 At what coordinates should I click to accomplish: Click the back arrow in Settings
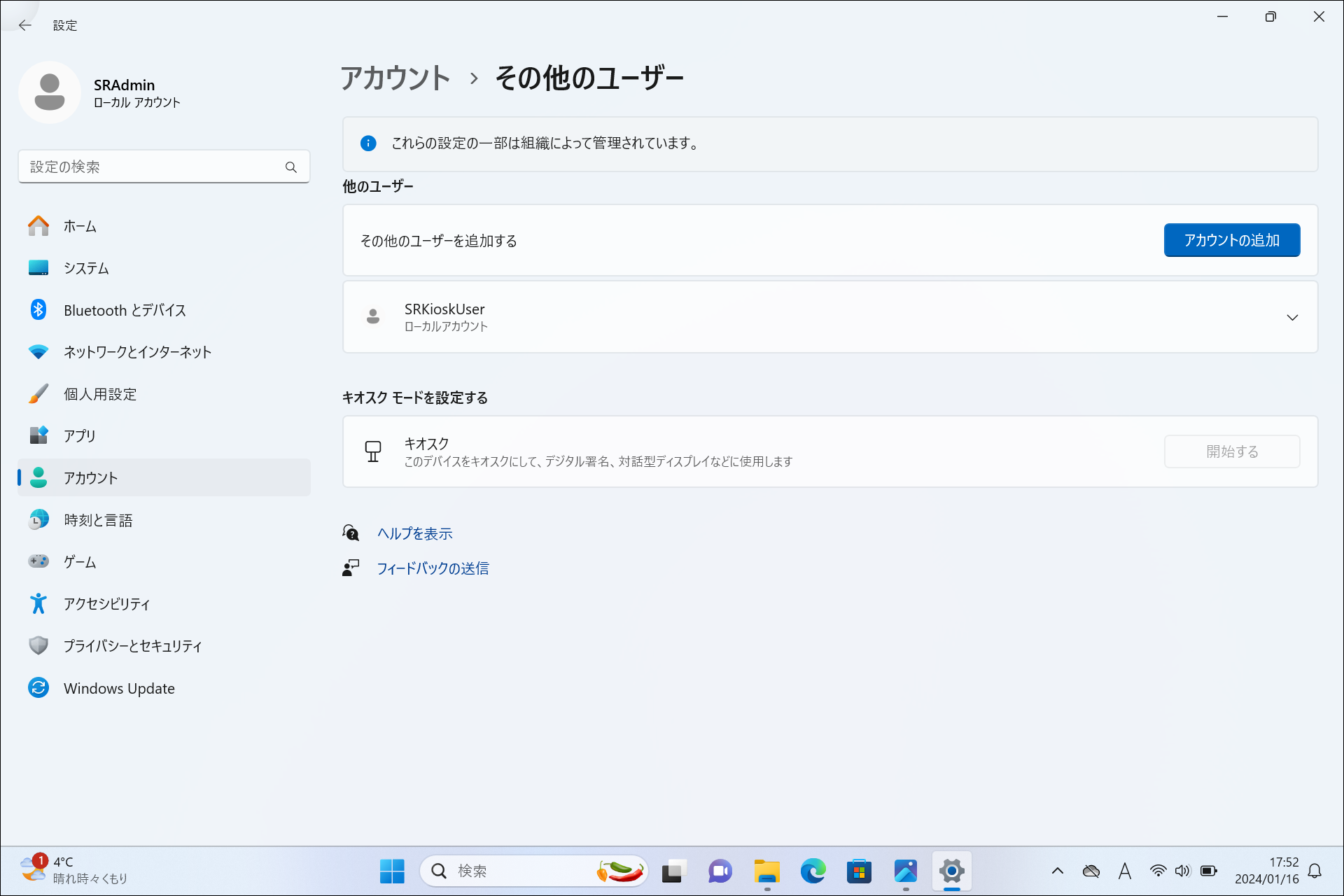click(x=25, y=25)
